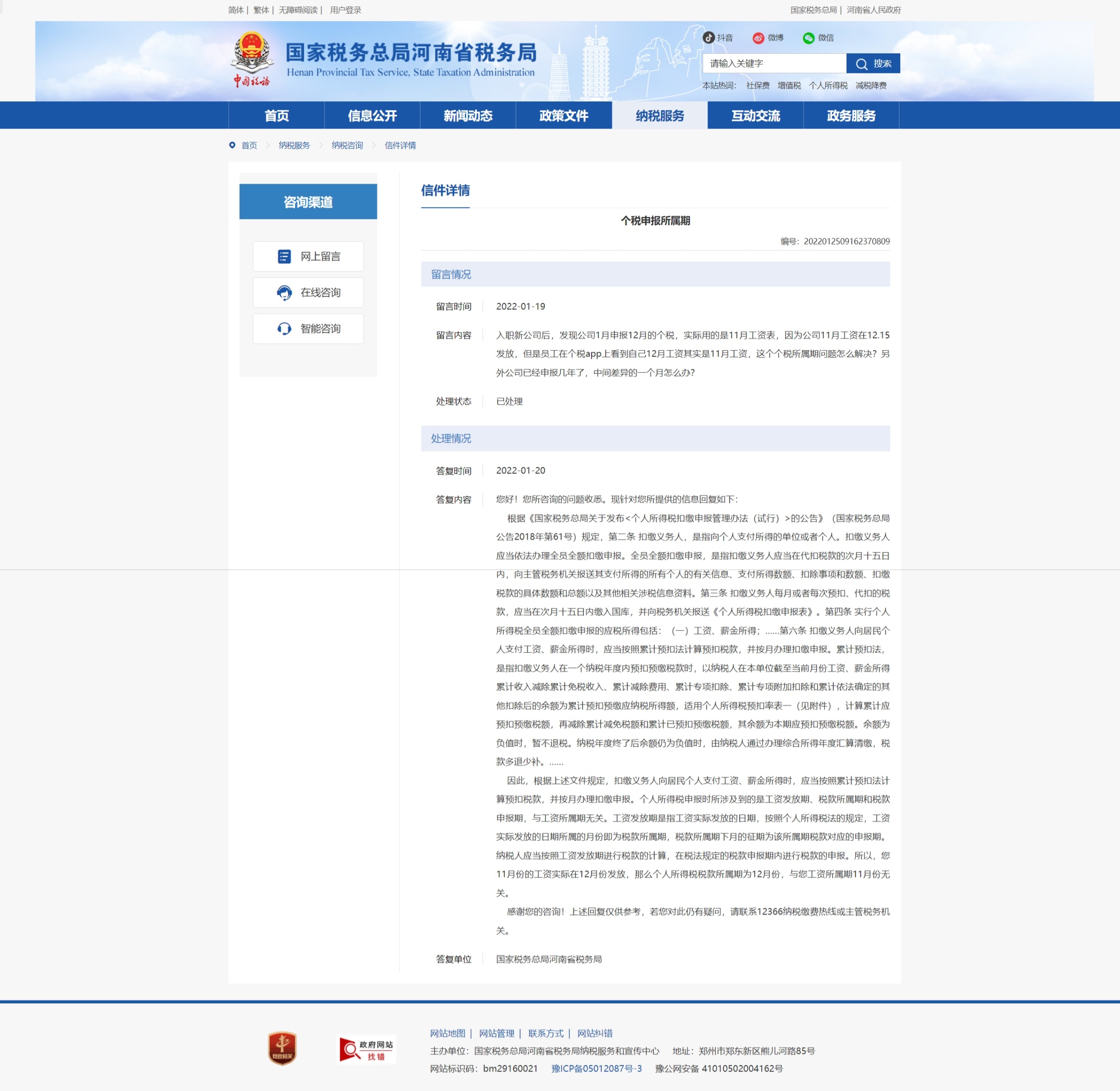1120x1091 pixels.
Task: Select 信息公开 in main navigation
Action: pos(372,116)
